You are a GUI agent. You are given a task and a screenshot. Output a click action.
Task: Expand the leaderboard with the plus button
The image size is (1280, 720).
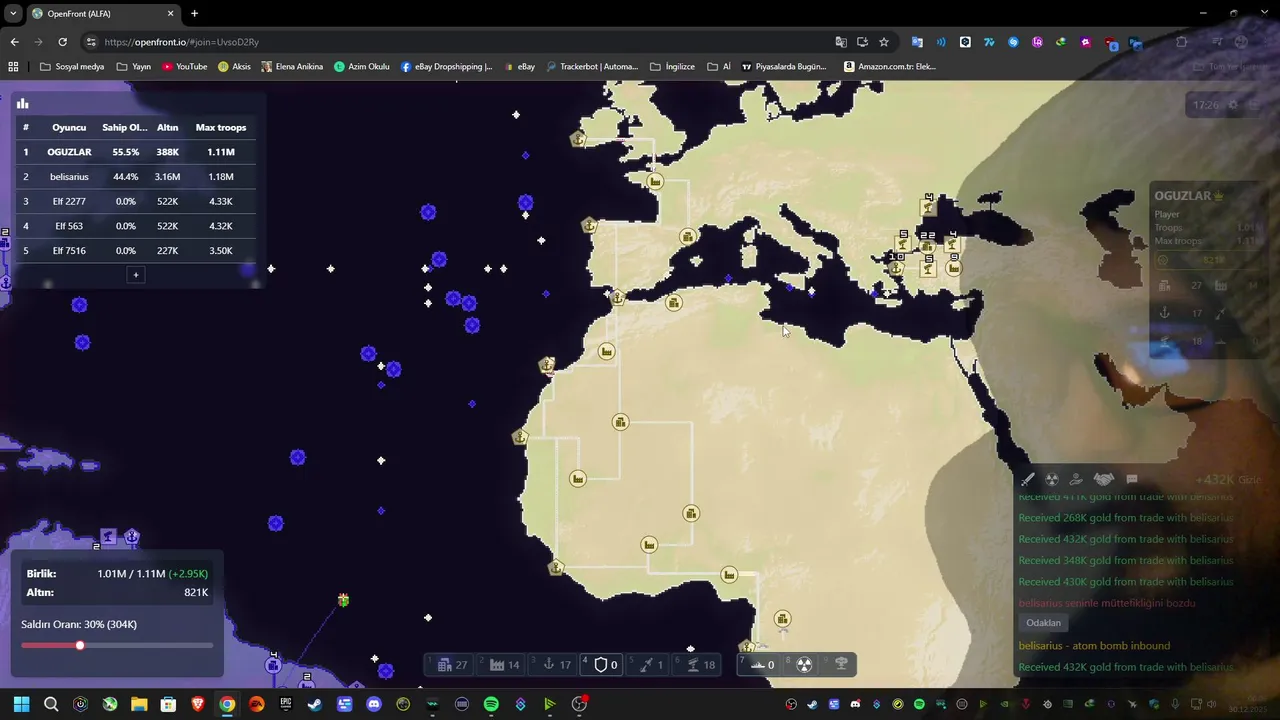(x=136, y=275)
